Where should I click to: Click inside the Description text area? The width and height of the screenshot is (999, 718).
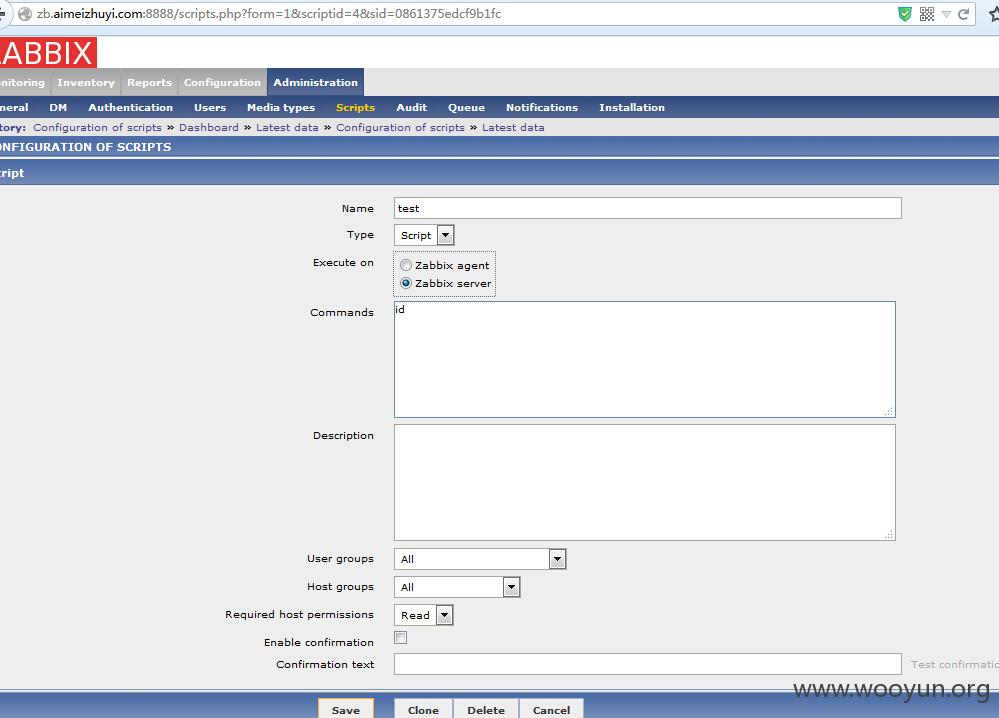click(645, 482)
